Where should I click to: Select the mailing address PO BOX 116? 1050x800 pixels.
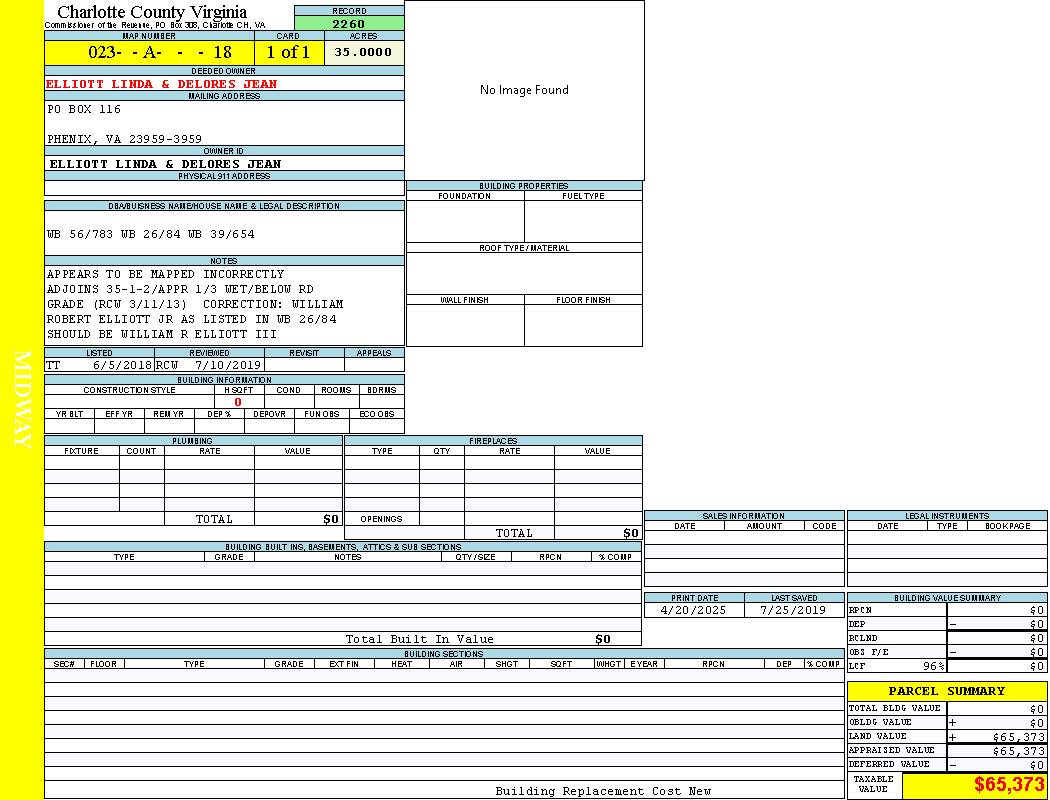pyautogui.click(x=84, y=109)
